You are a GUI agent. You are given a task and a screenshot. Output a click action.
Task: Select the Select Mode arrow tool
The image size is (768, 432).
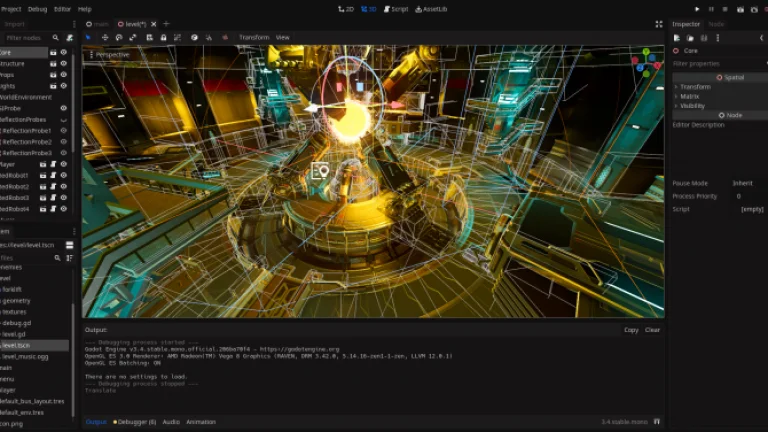88,37
